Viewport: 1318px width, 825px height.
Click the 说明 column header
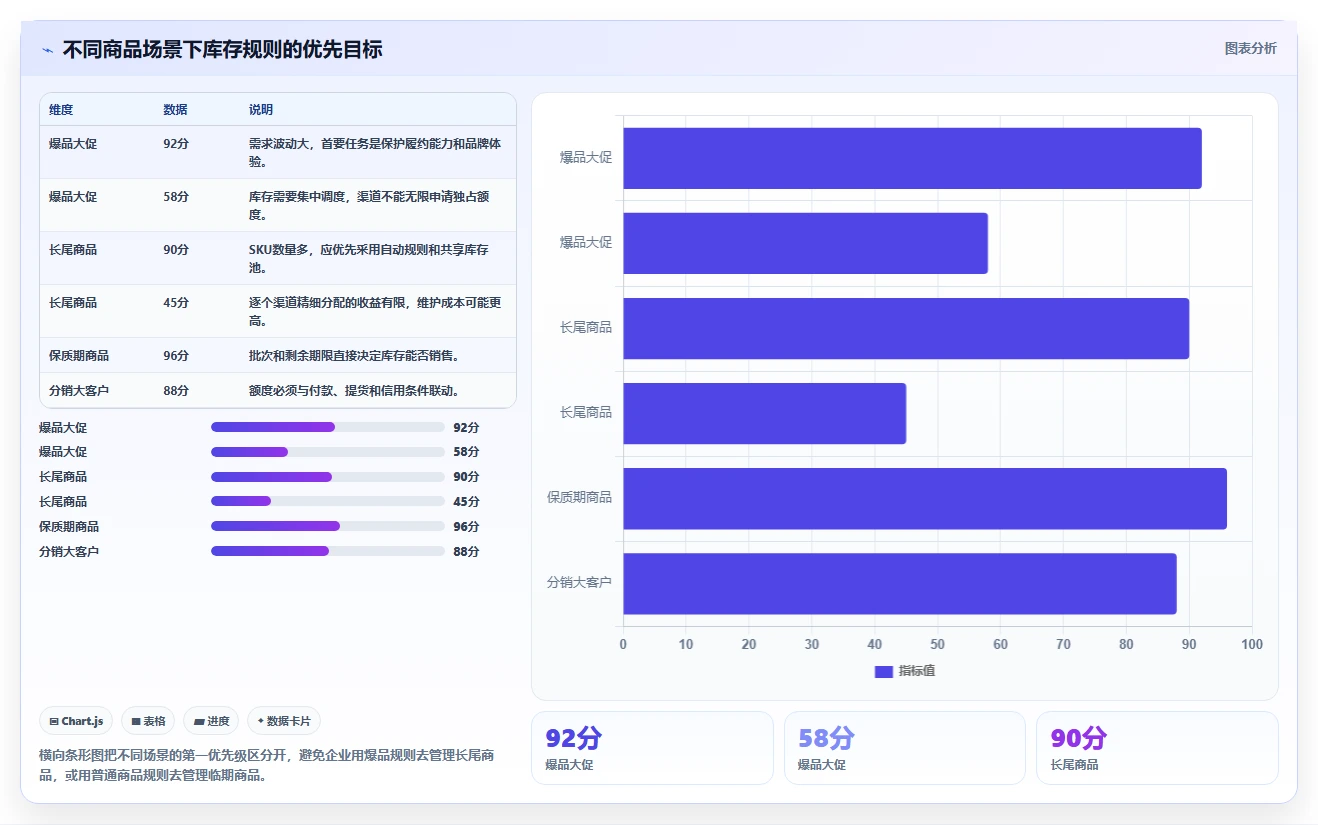pyautogui.click(x=261, y=110)
